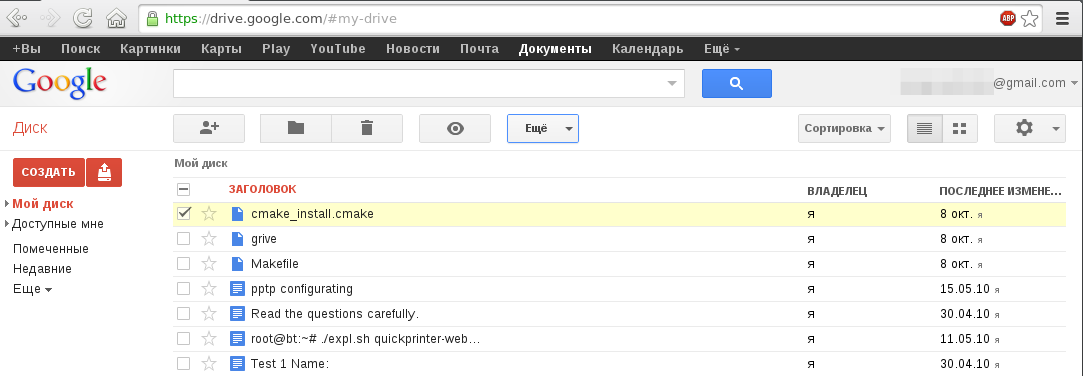Click the browser forward arrow

point(50,18)
